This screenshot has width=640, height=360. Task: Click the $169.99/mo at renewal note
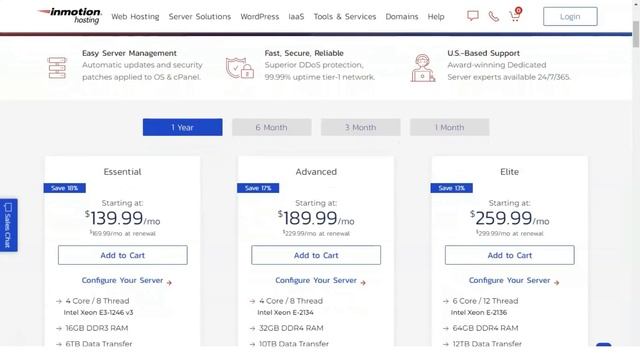[122, 233]
